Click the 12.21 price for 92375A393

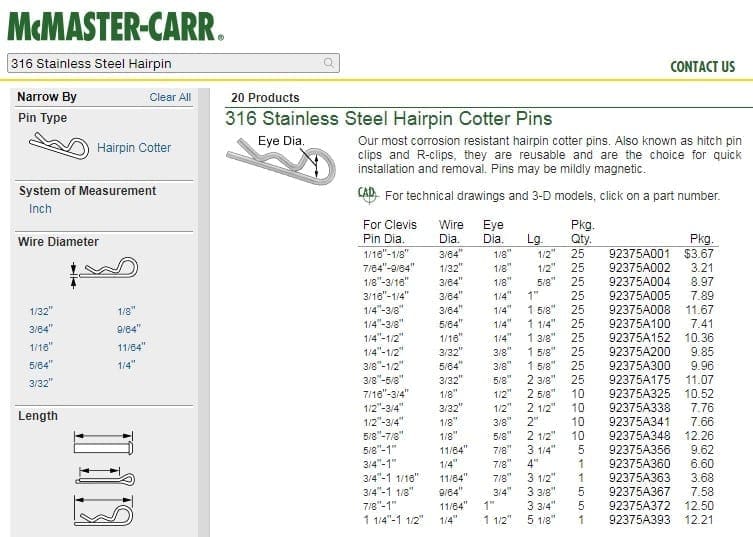coord(699,519)
